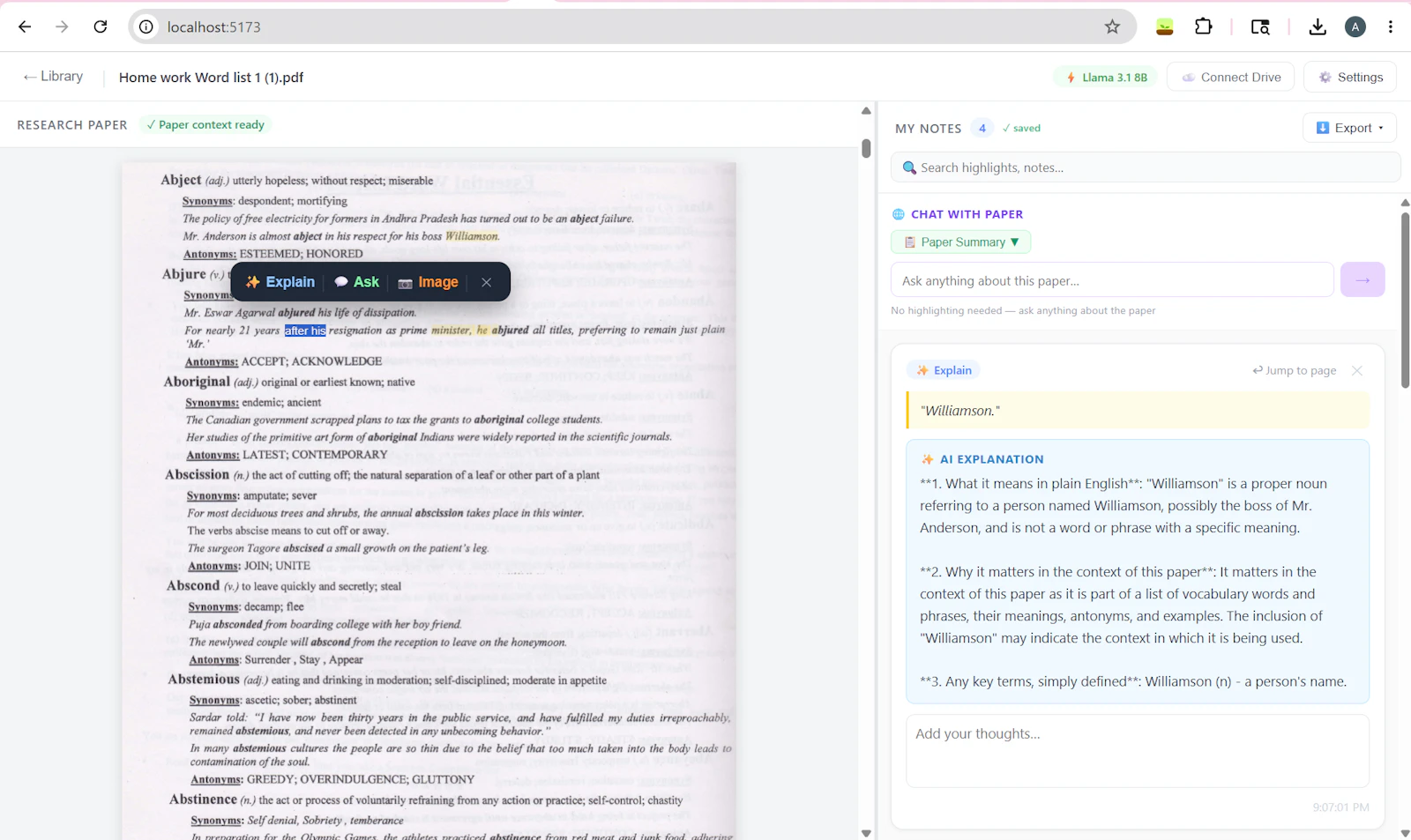
Task: Open Chrome three-dot menu
Action: [x=1391, y=27]
